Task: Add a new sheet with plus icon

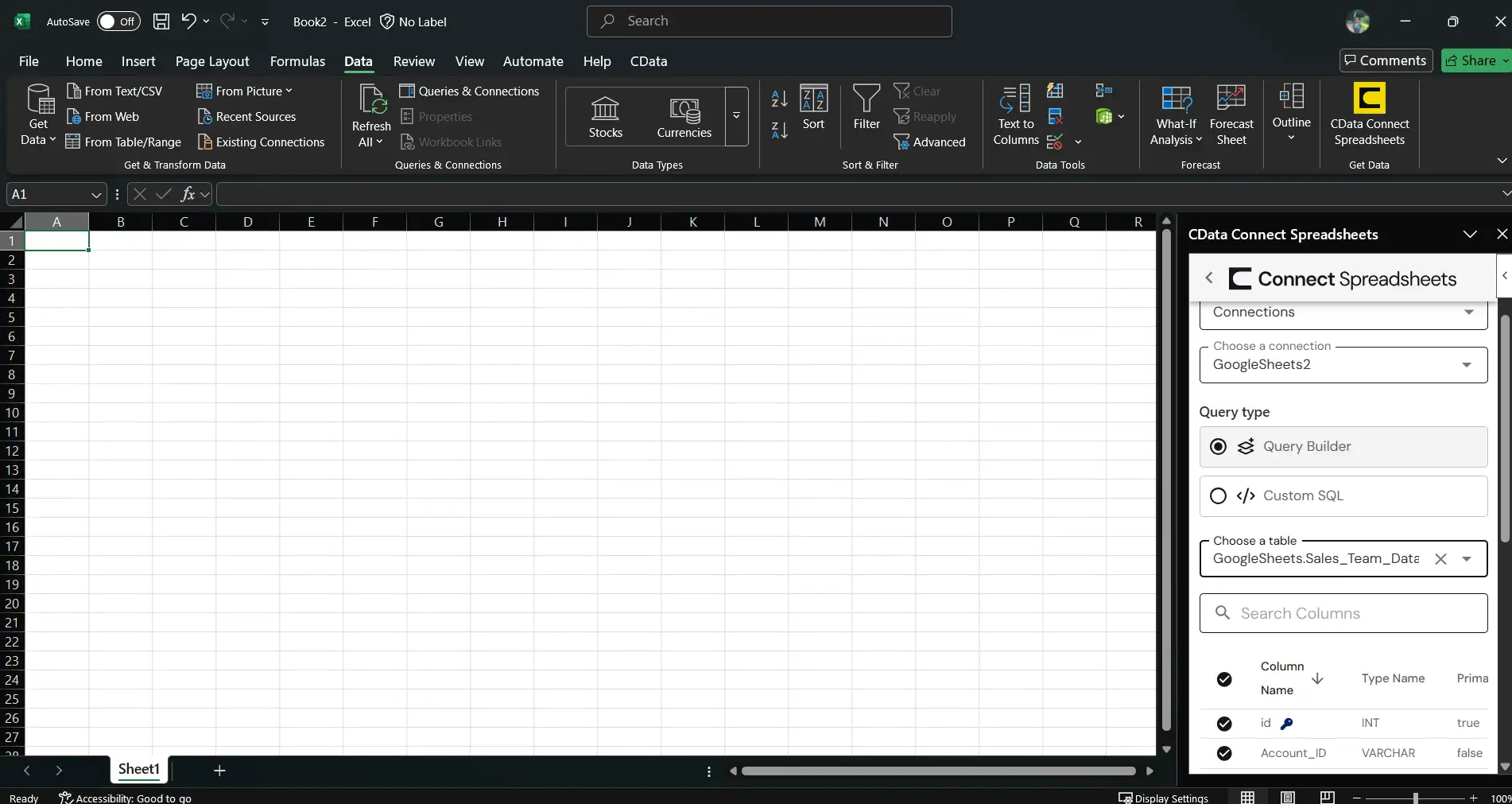Action: tap(219, 771)
